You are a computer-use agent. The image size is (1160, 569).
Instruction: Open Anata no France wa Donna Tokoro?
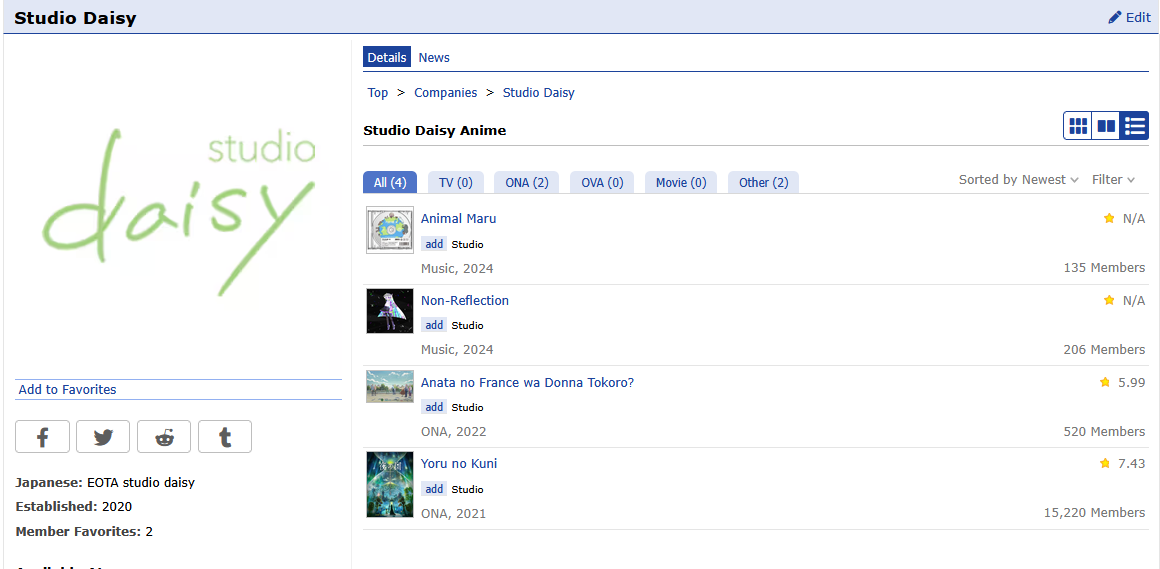[x=527, y=383]
